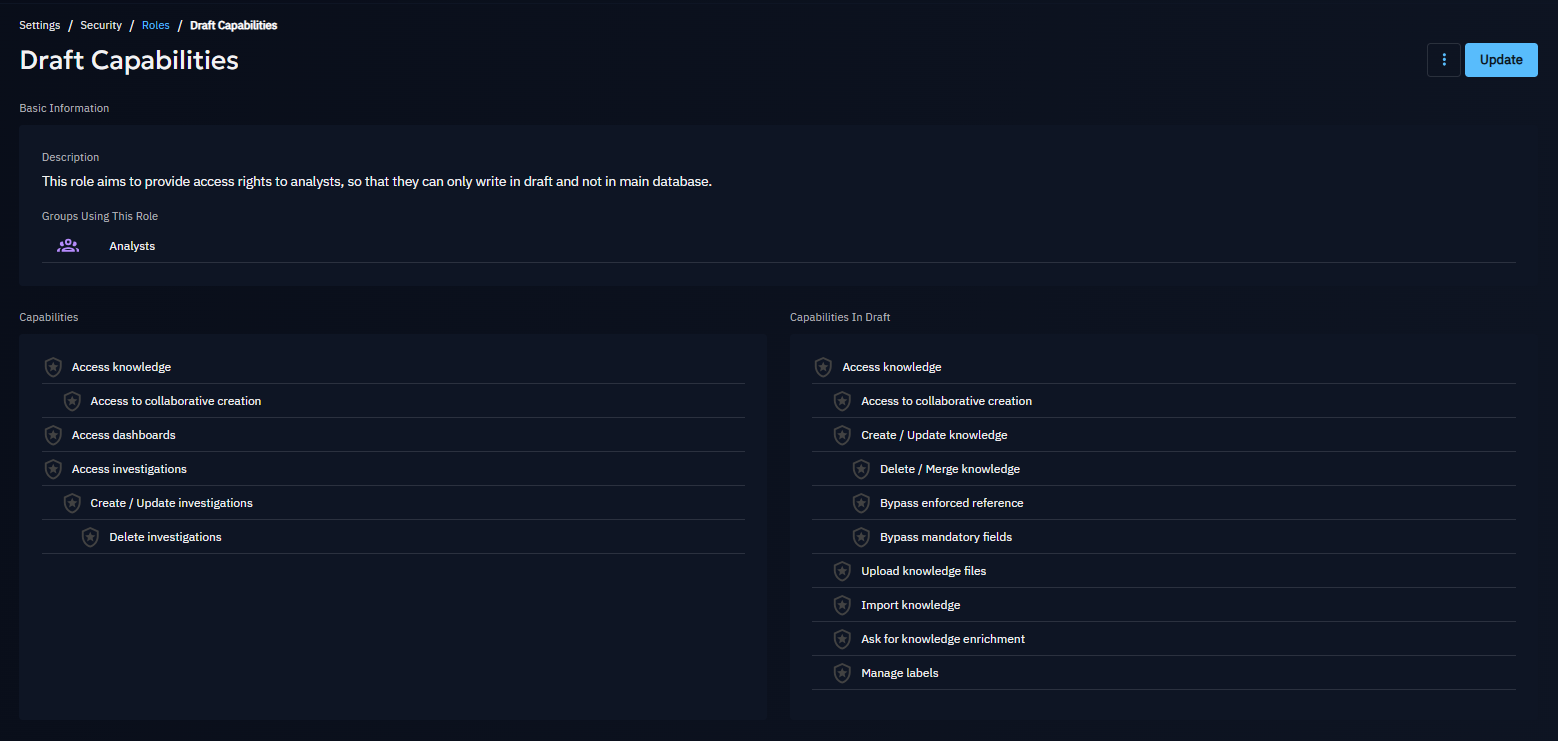Select the Create / Update knowledge capability row
1558x741 pixels.
pos(934,435)
